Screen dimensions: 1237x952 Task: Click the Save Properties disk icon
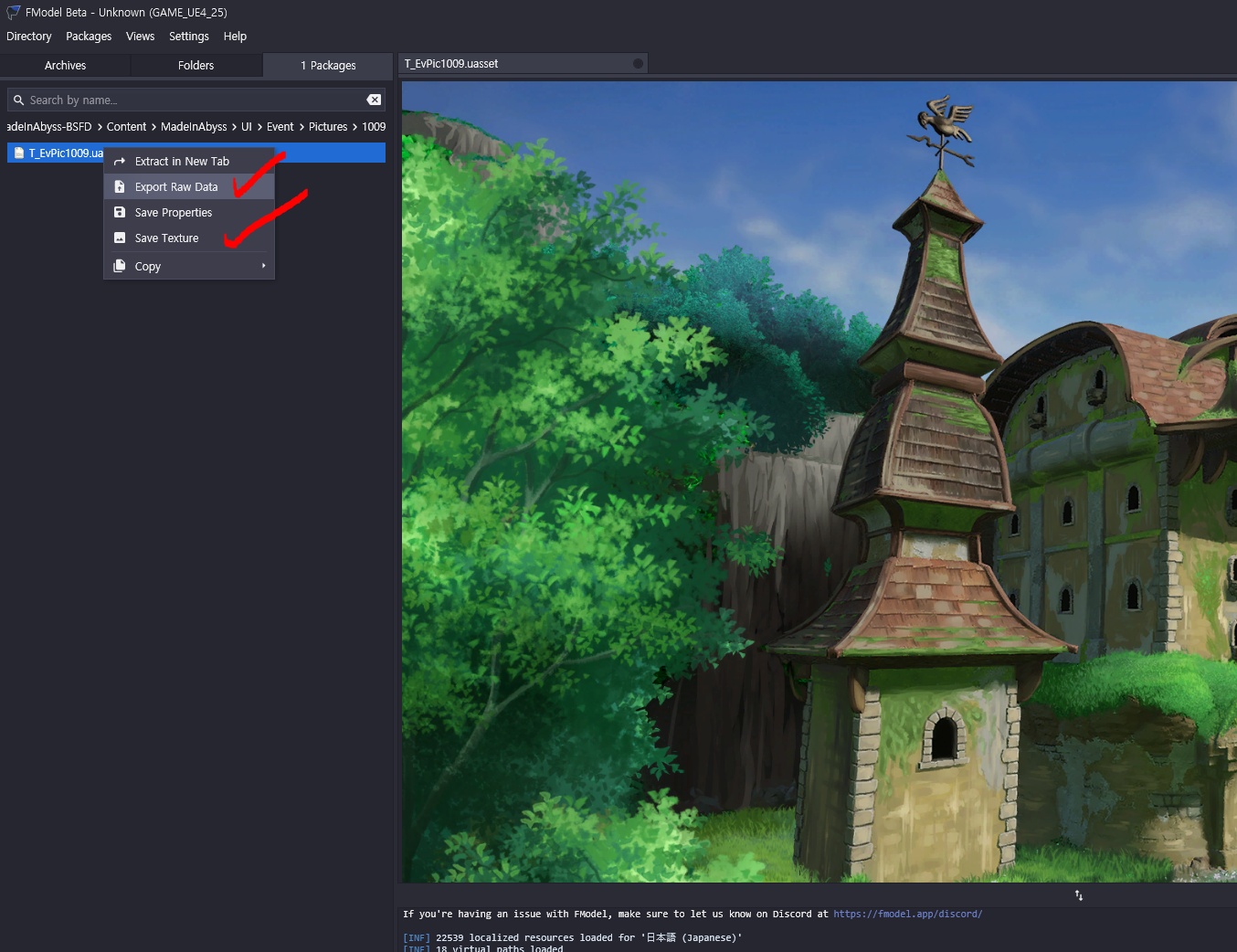coord(119,212)
